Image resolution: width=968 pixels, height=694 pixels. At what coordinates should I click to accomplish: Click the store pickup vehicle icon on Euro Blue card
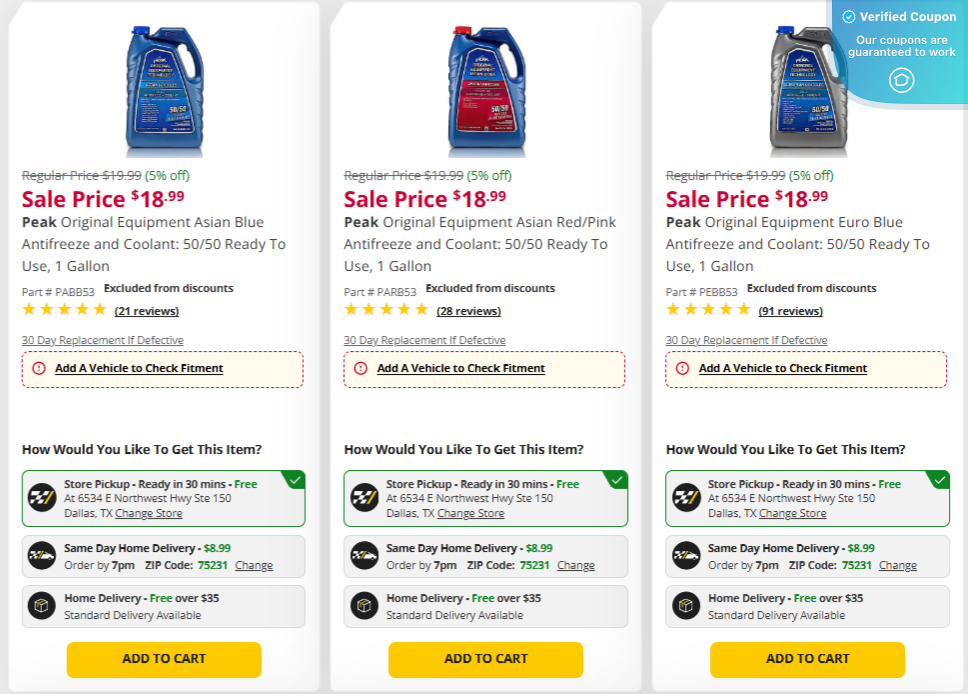tap(687, 498)
